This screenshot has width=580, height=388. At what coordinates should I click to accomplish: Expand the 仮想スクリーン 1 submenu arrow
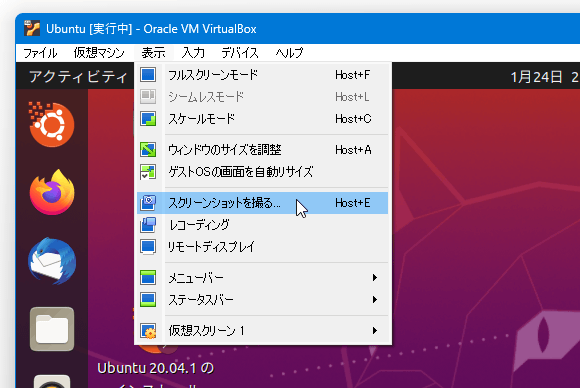tap(375, 330)
